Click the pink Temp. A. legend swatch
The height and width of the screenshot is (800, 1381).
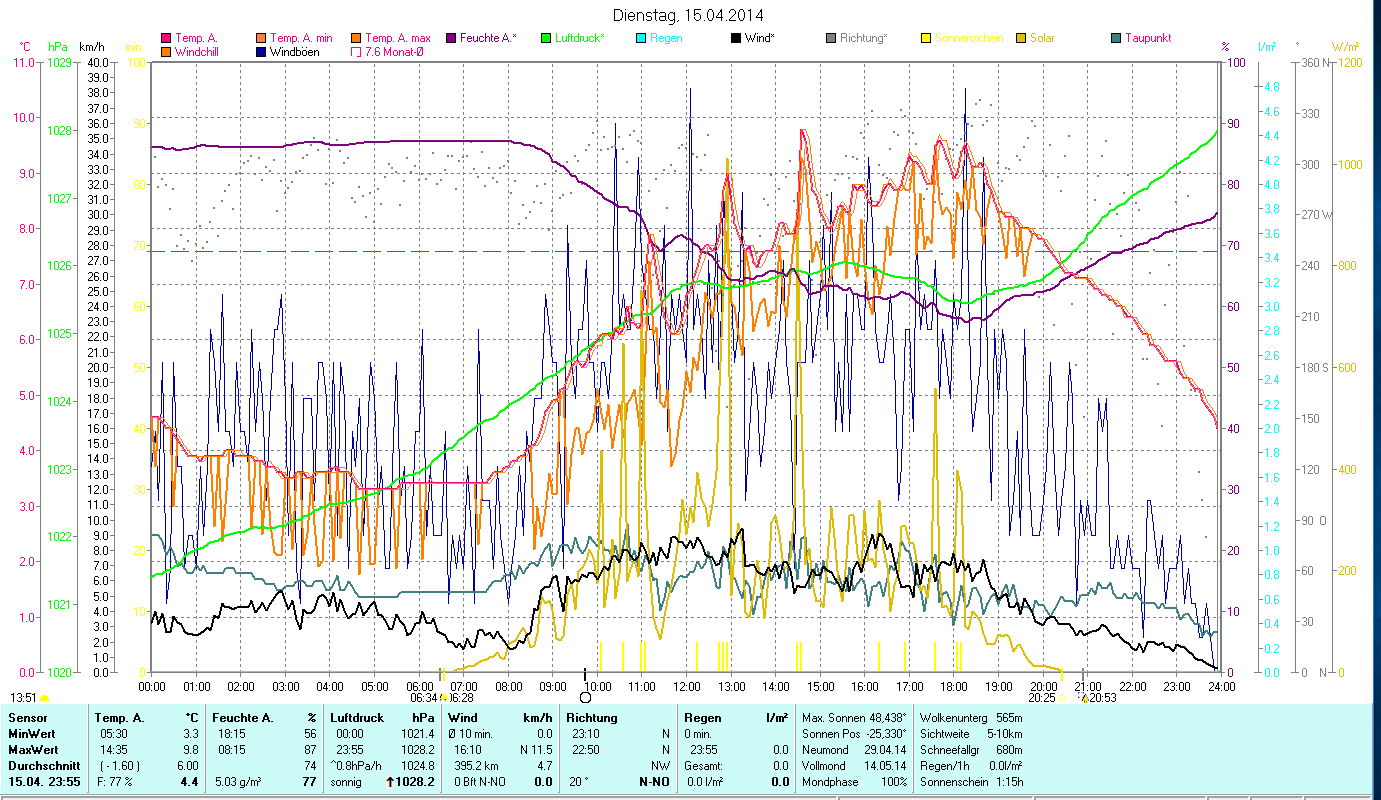(x=166, y=39)
